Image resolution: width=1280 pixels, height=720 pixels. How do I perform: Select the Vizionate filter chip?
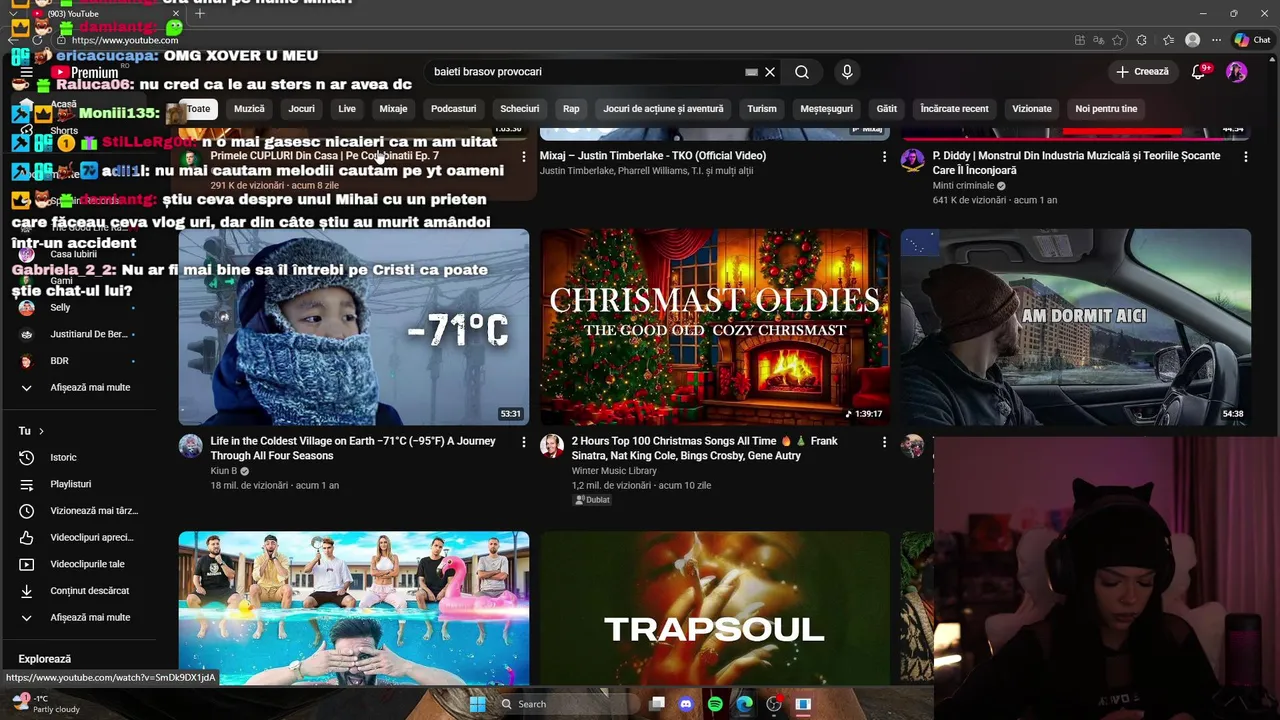pyautogui.click(x=1031, y=109)
